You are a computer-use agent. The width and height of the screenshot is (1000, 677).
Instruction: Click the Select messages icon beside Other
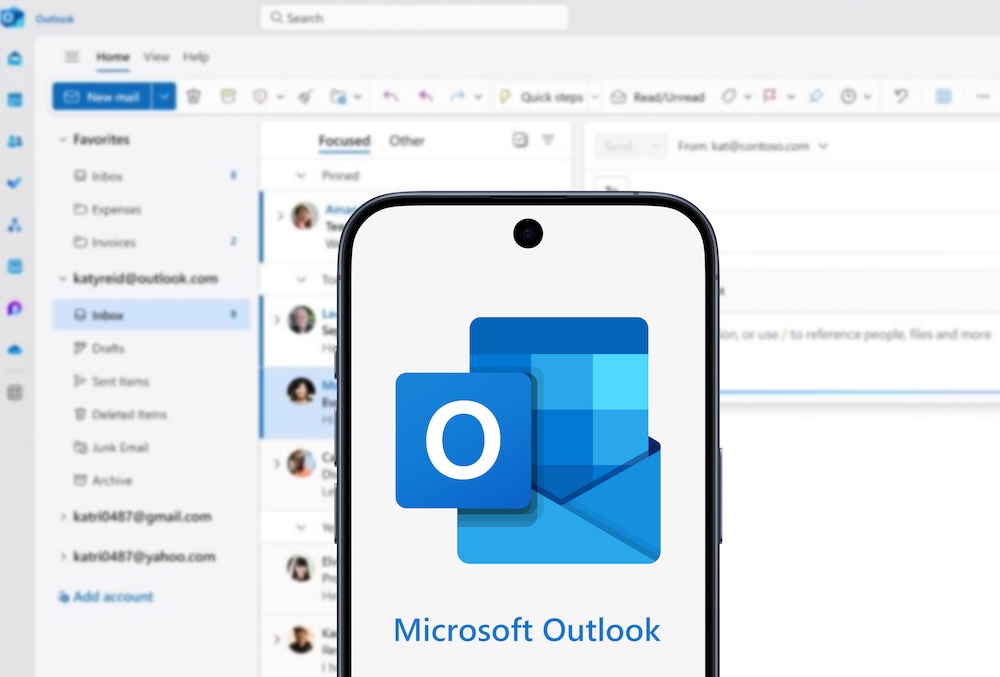coord(520,140)
